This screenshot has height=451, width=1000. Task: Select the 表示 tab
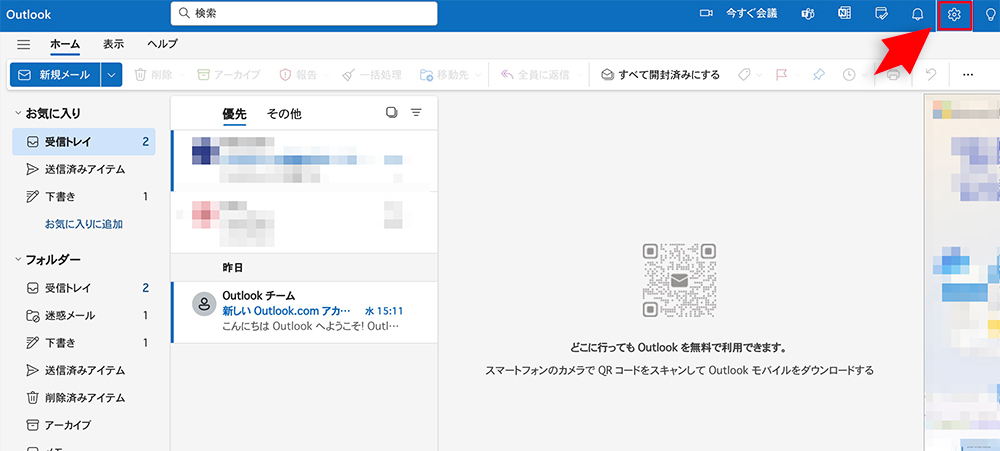[114, 44]
